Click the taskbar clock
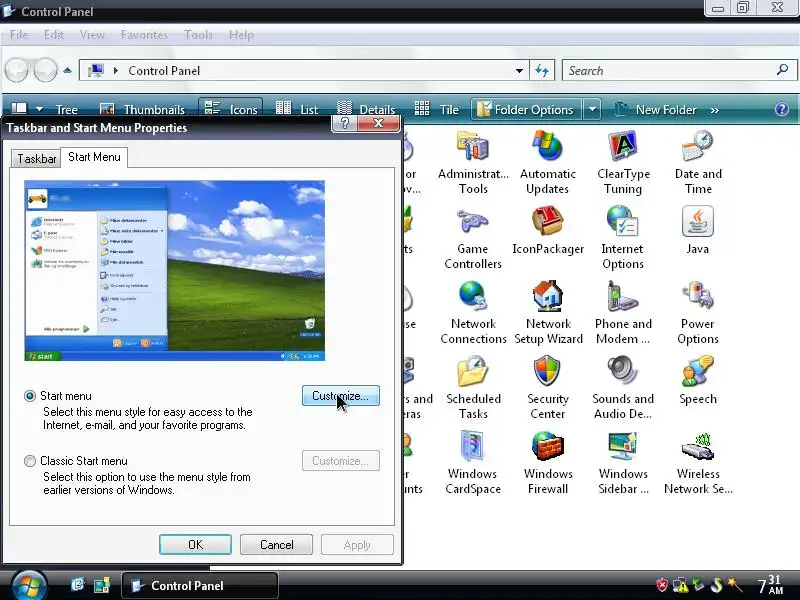The height and width of the screenshot is (600, 800). (770, 585)
